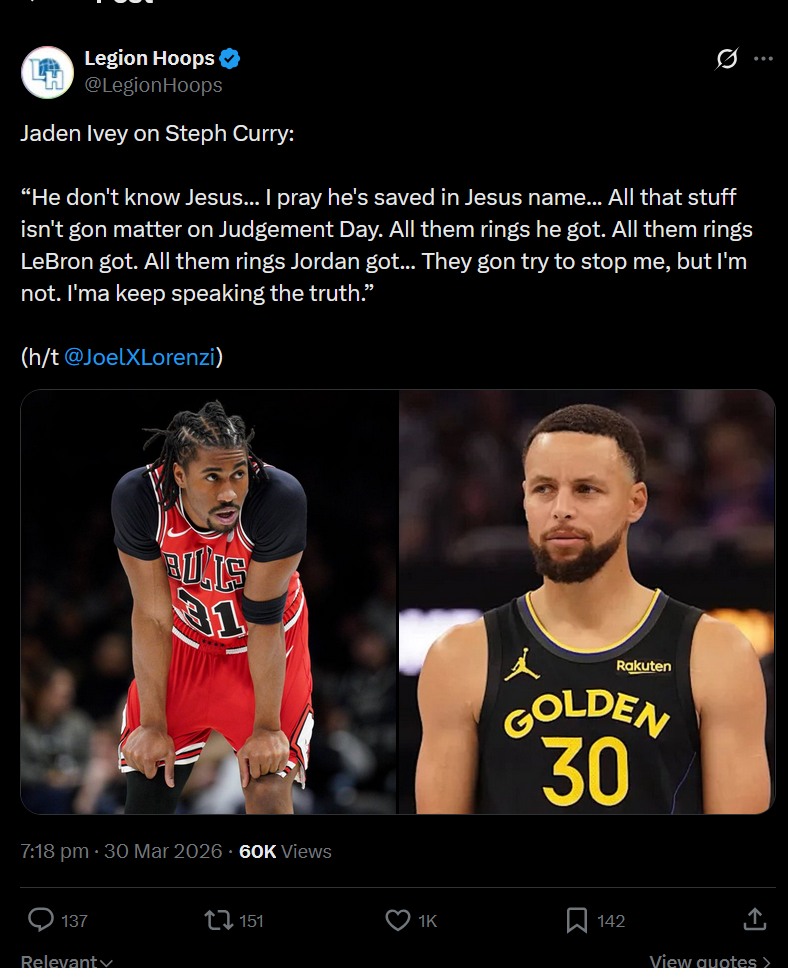Click the 60K Views count

(285, 851)
